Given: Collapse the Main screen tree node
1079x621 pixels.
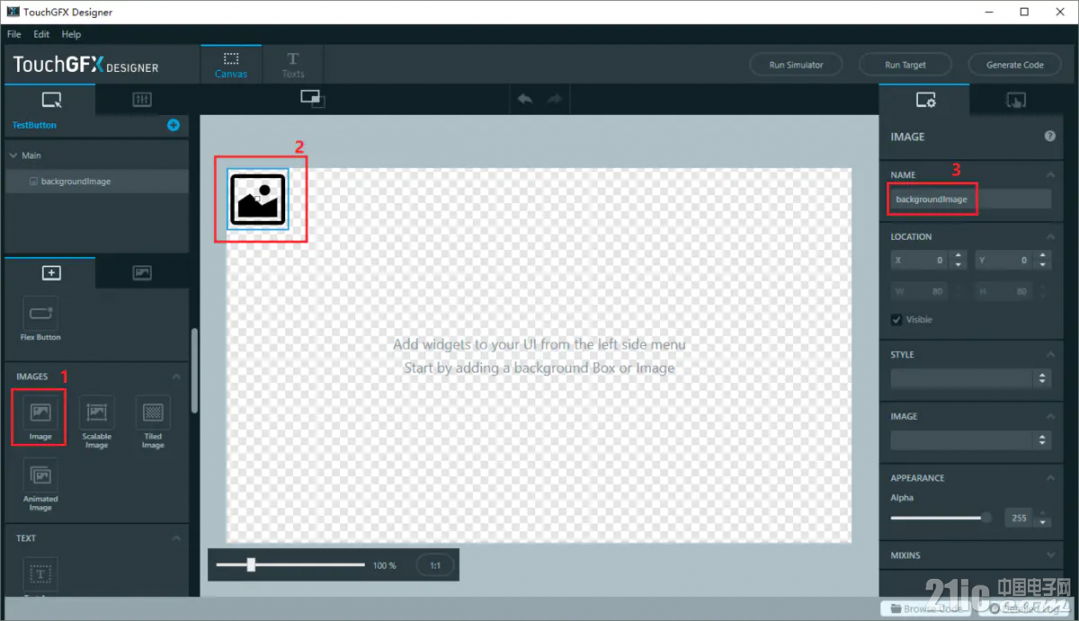Looking at the screenshot, I should [13, 156].
